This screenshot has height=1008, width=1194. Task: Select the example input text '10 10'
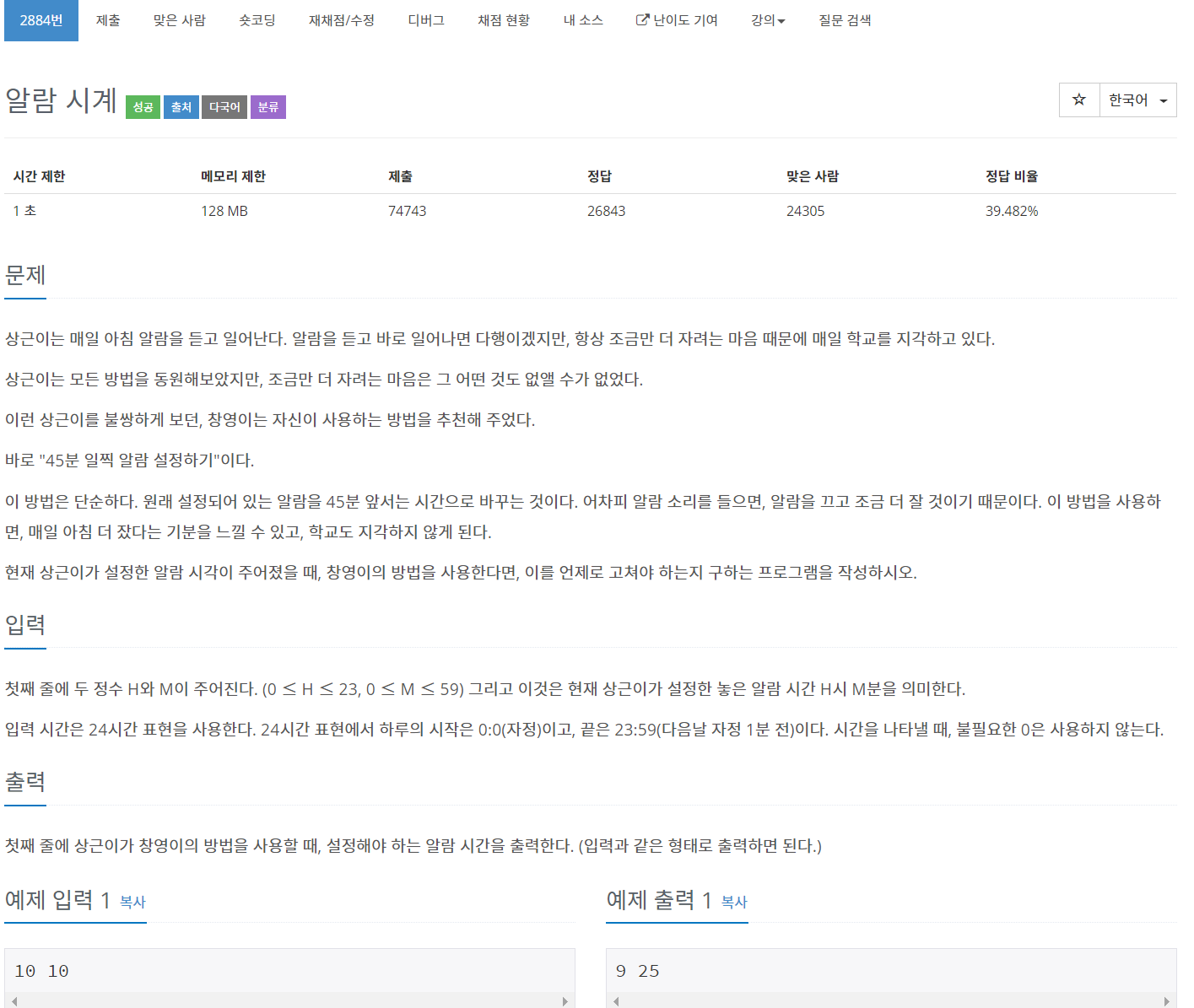click(41, 971)
